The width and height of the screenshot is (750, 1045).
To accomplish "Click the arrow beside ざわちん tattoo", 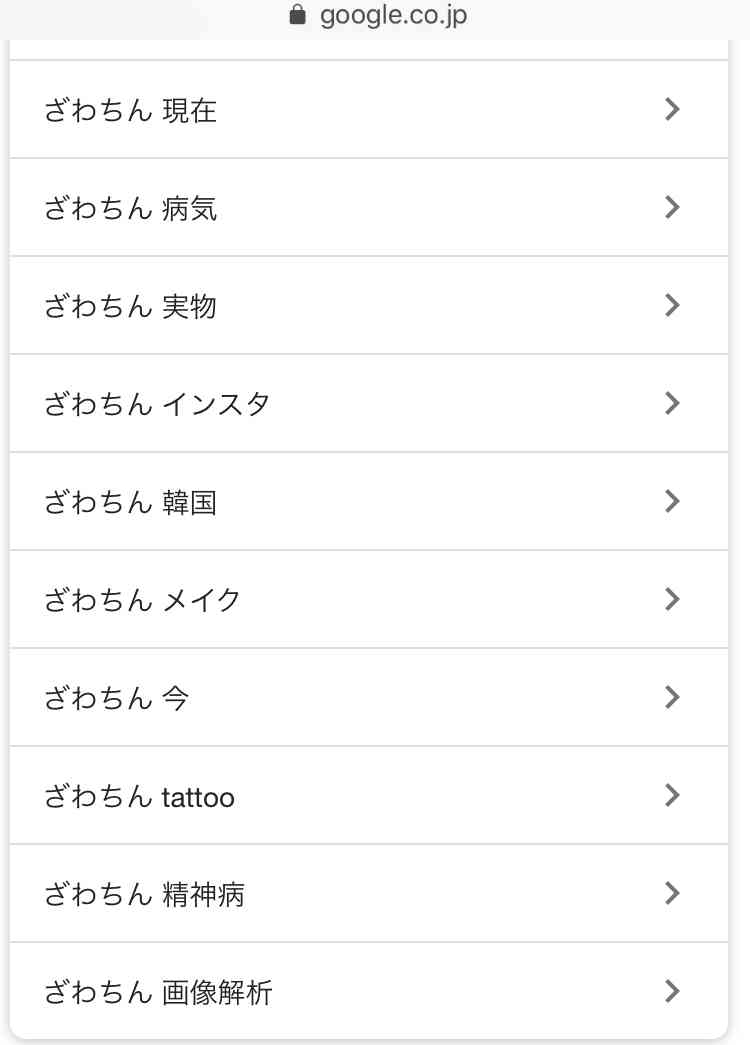I will point(672,795).
